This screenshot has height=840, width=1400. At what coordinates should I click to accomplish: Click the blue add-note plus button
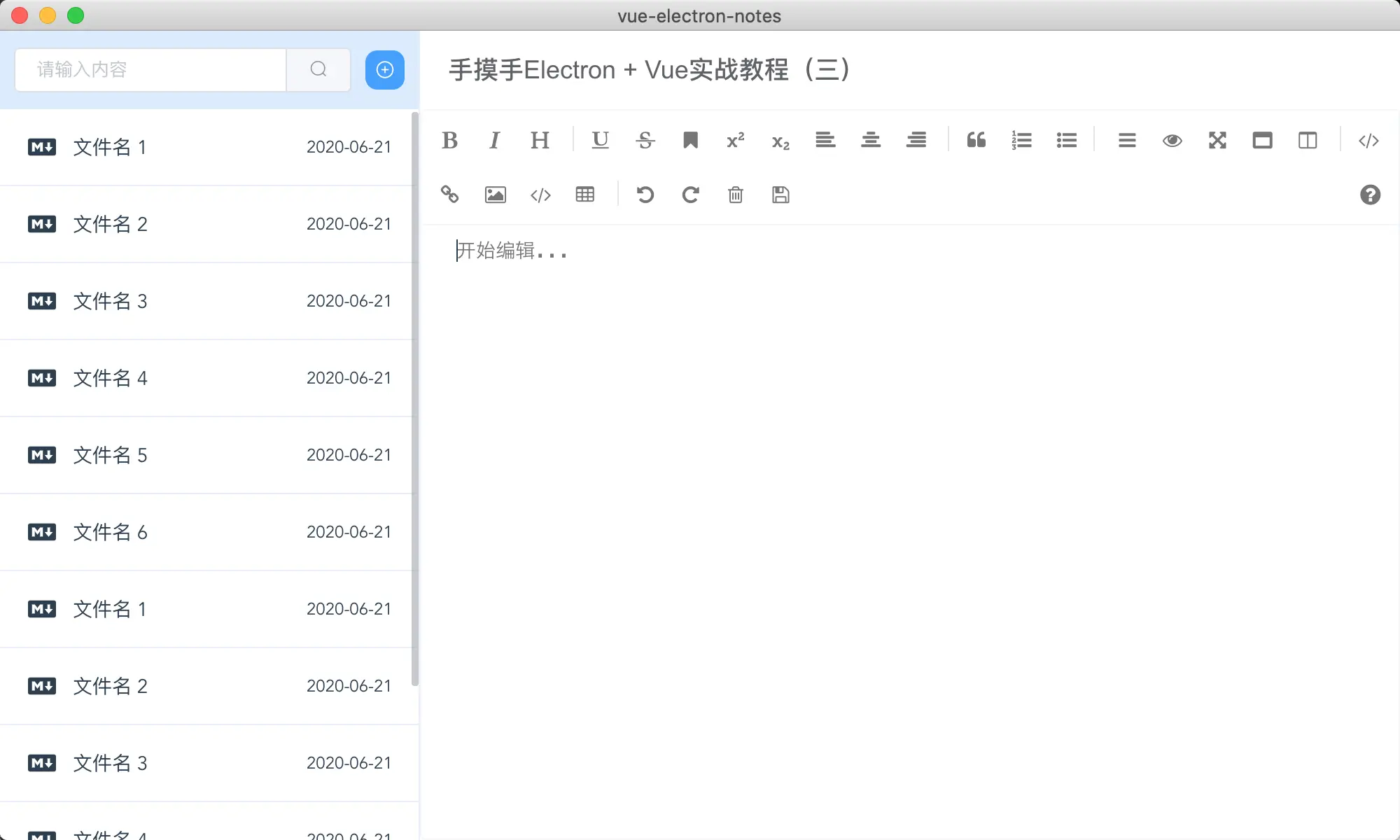click(x=384, y=69)
